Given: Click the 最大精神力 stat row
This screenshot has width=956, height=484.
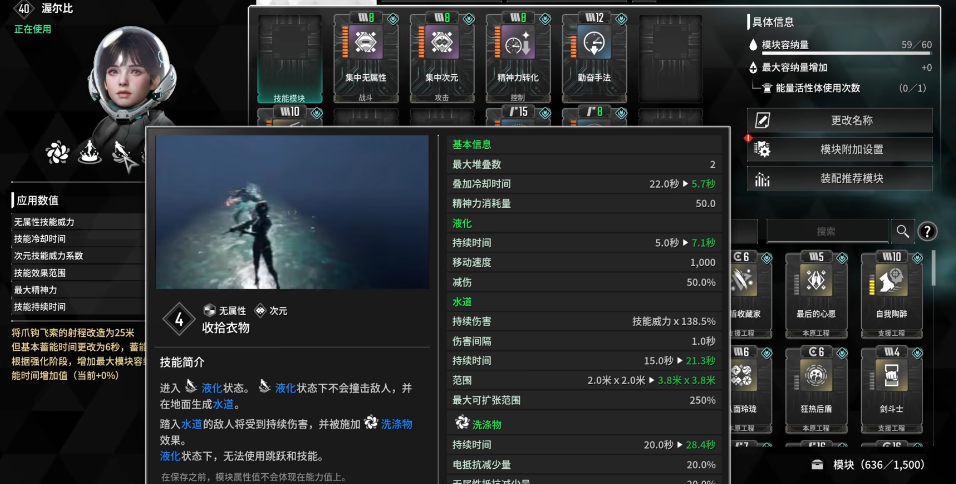Looking at the screenshot, I should coord(77,290).
